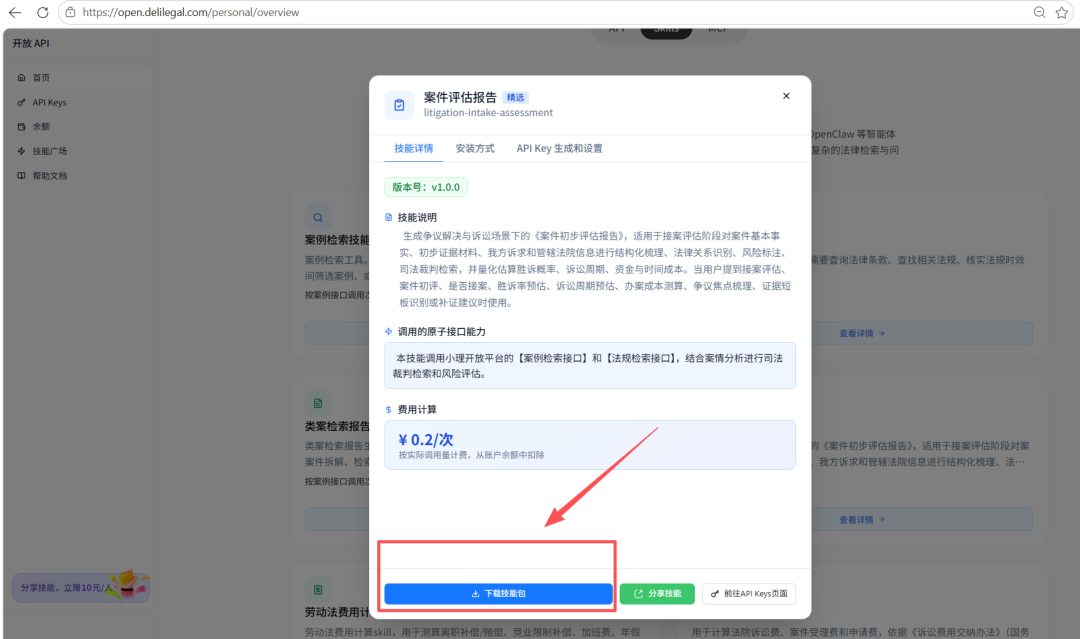Reload the page with refresh icon
The width and height of the screenshot is (1080, 639).
coord(43,12)
